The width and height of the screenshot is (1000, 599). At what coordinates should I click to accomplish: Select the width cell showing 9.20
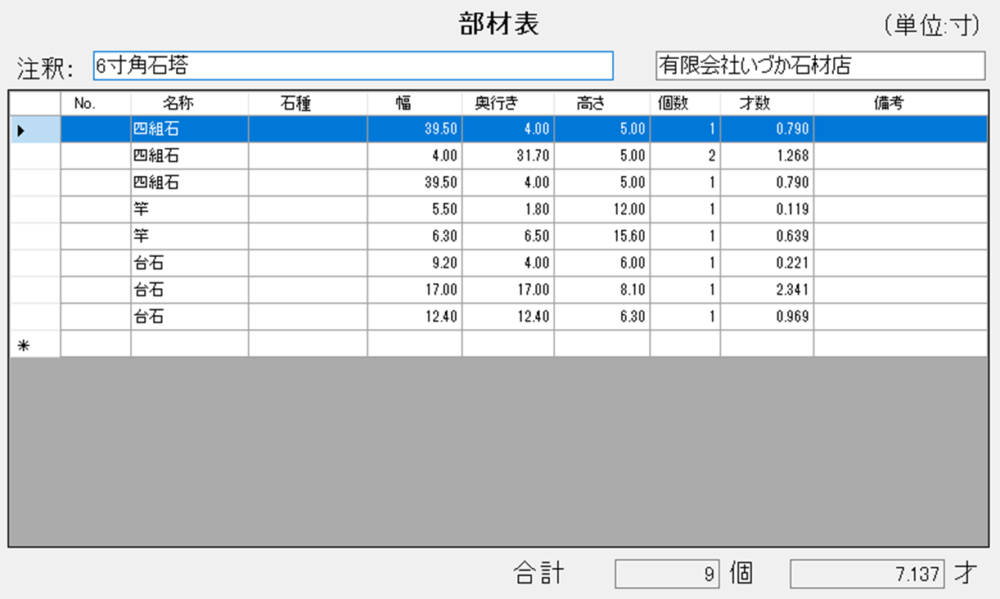pyautogui.click(x=414, y=264)
